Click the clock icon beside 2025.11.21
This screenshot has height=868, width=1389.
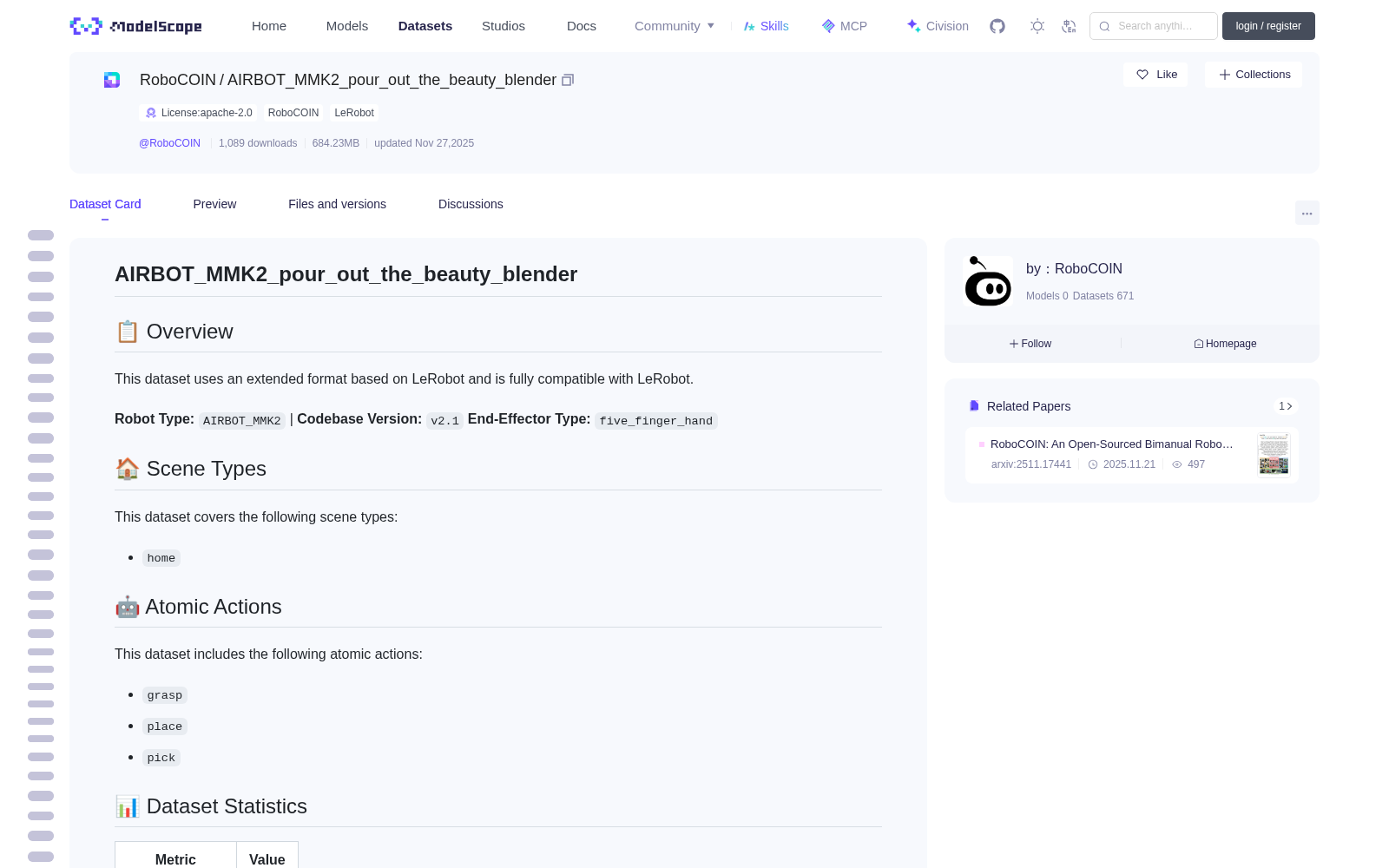[x=1093, y=464]
